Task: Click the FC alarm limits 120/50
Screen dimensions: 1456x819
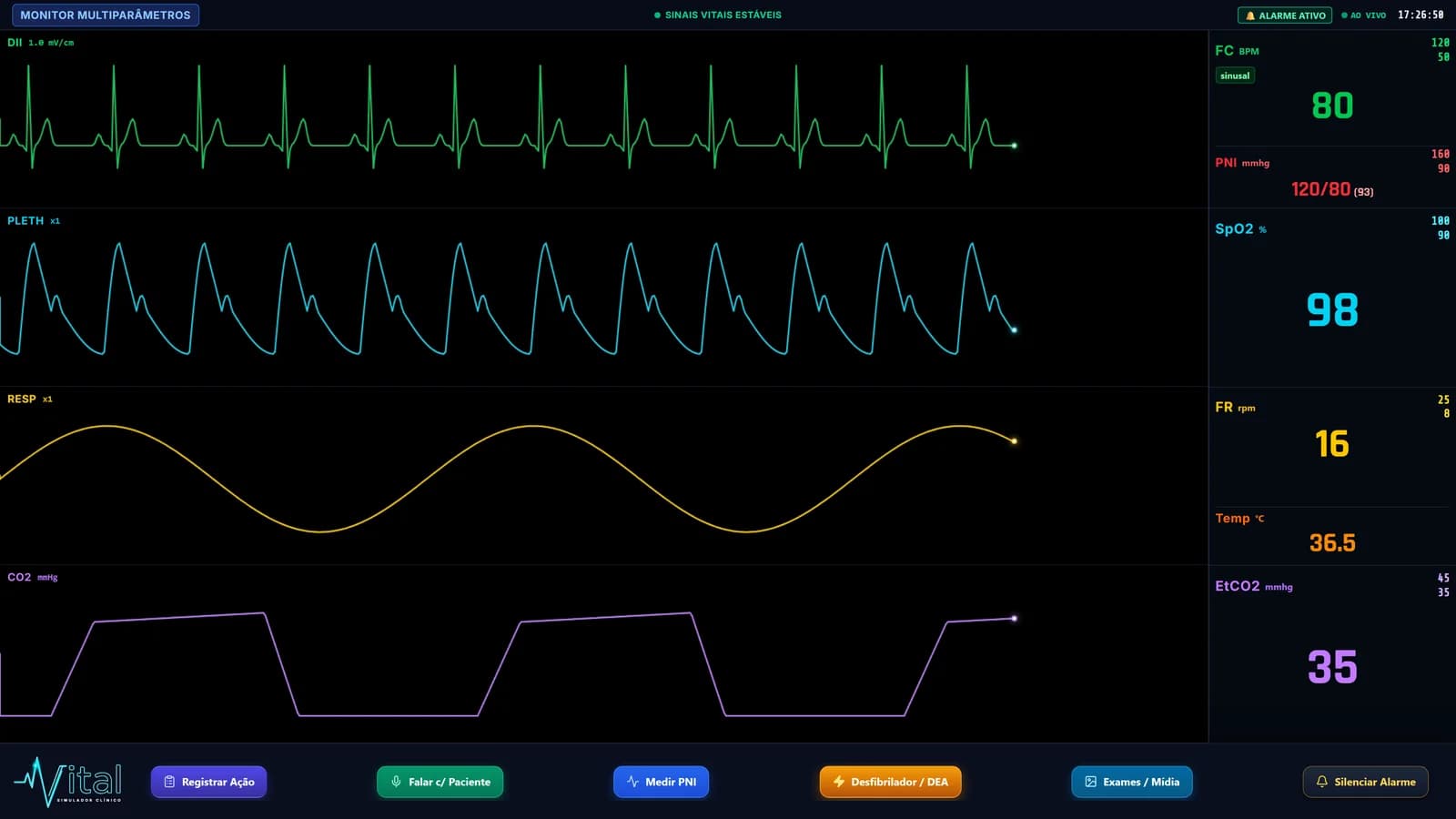Action: (1441, 50)
